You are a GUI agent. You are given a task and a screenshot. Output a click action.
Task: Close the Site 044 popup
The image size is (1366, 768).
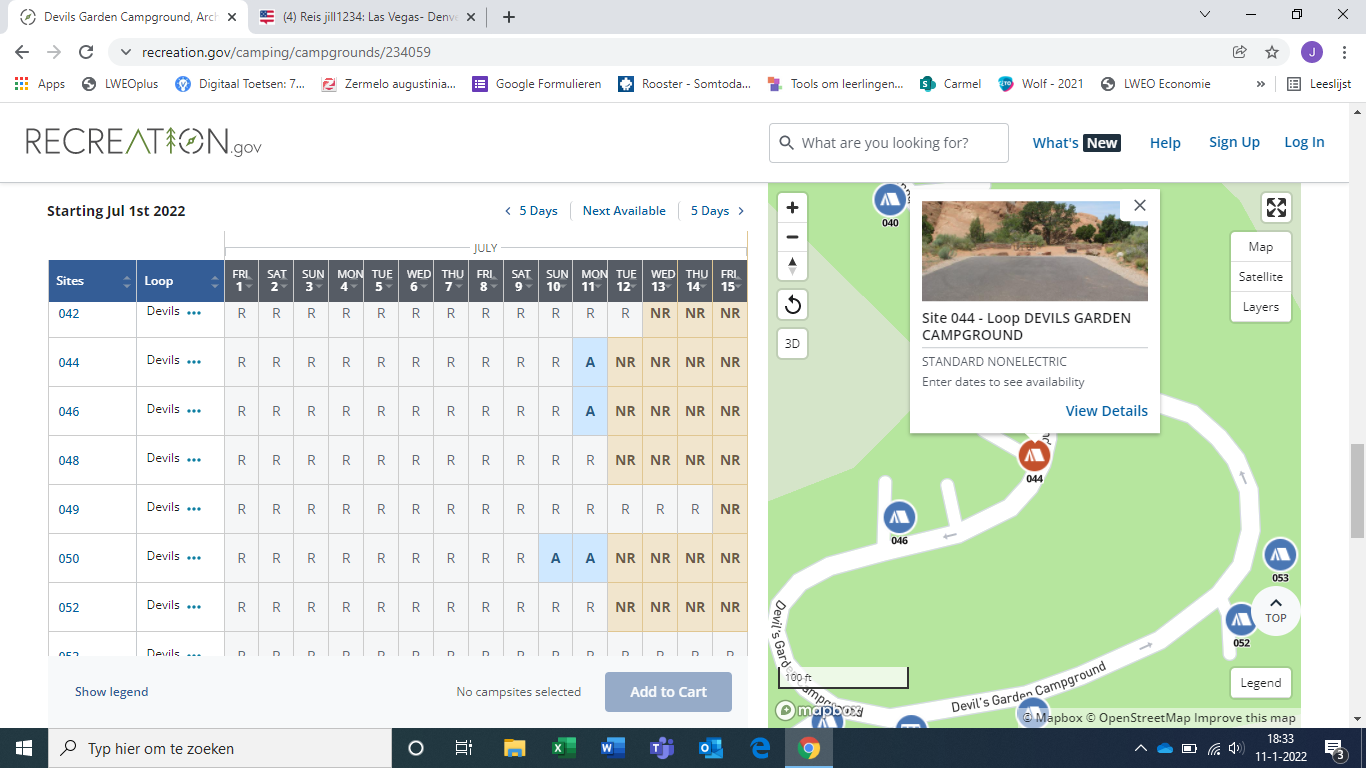click(1139, 205)
